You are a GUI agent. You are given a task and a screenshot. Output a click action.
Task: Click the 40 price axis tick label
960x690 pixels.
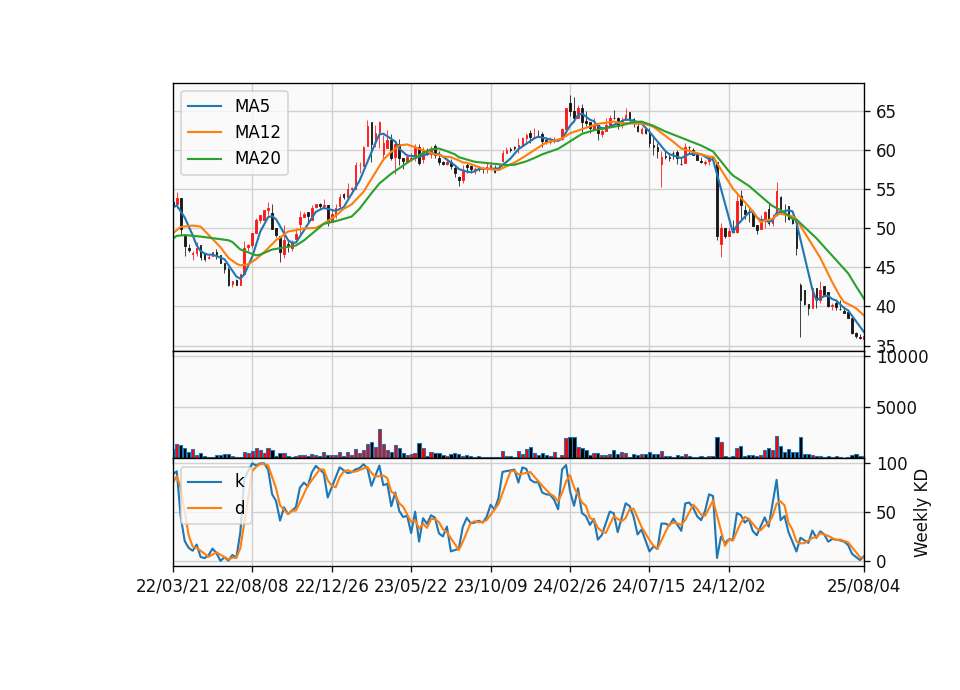point(885,307)
